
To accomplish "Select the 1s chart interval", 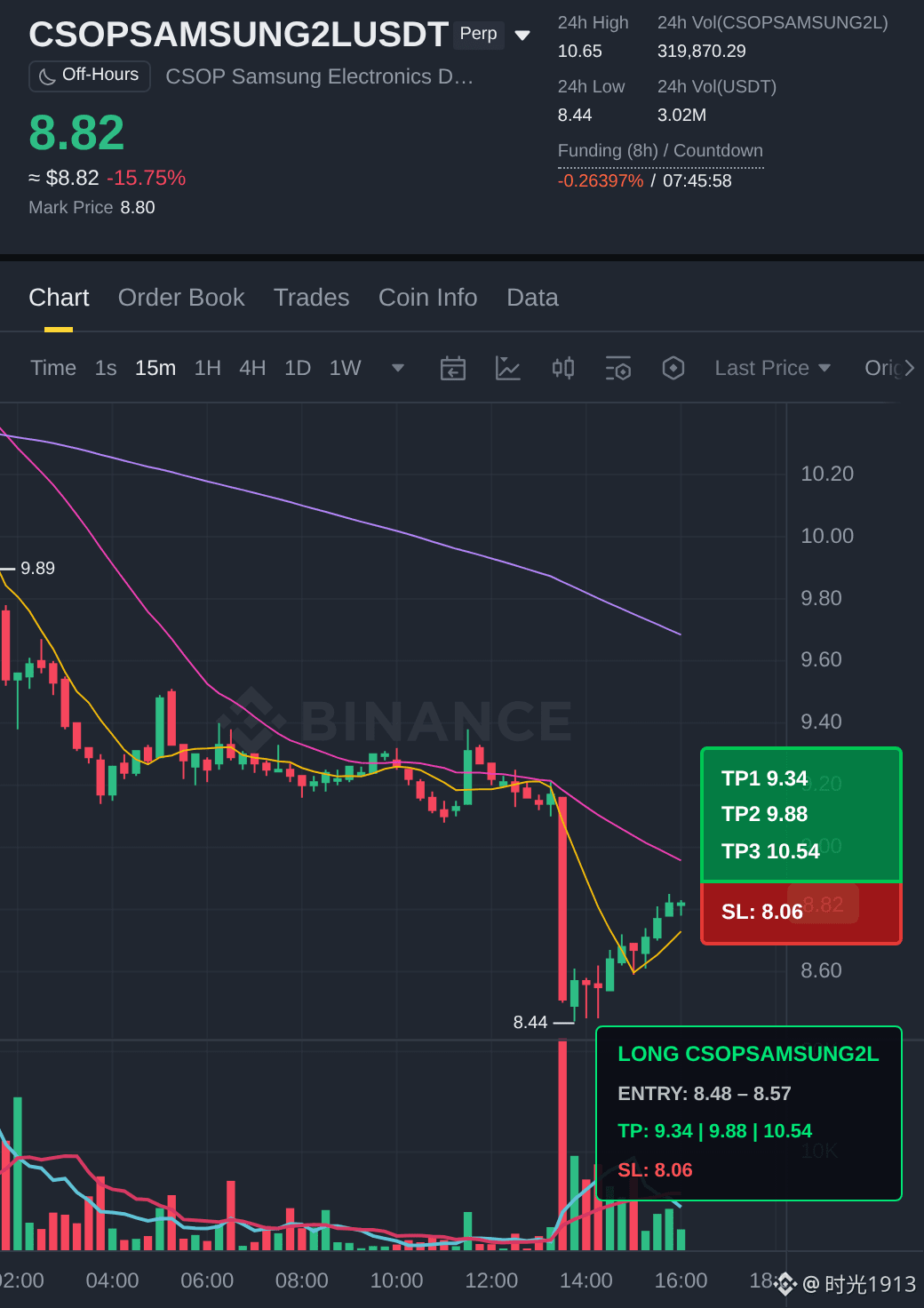I will 106,368.
